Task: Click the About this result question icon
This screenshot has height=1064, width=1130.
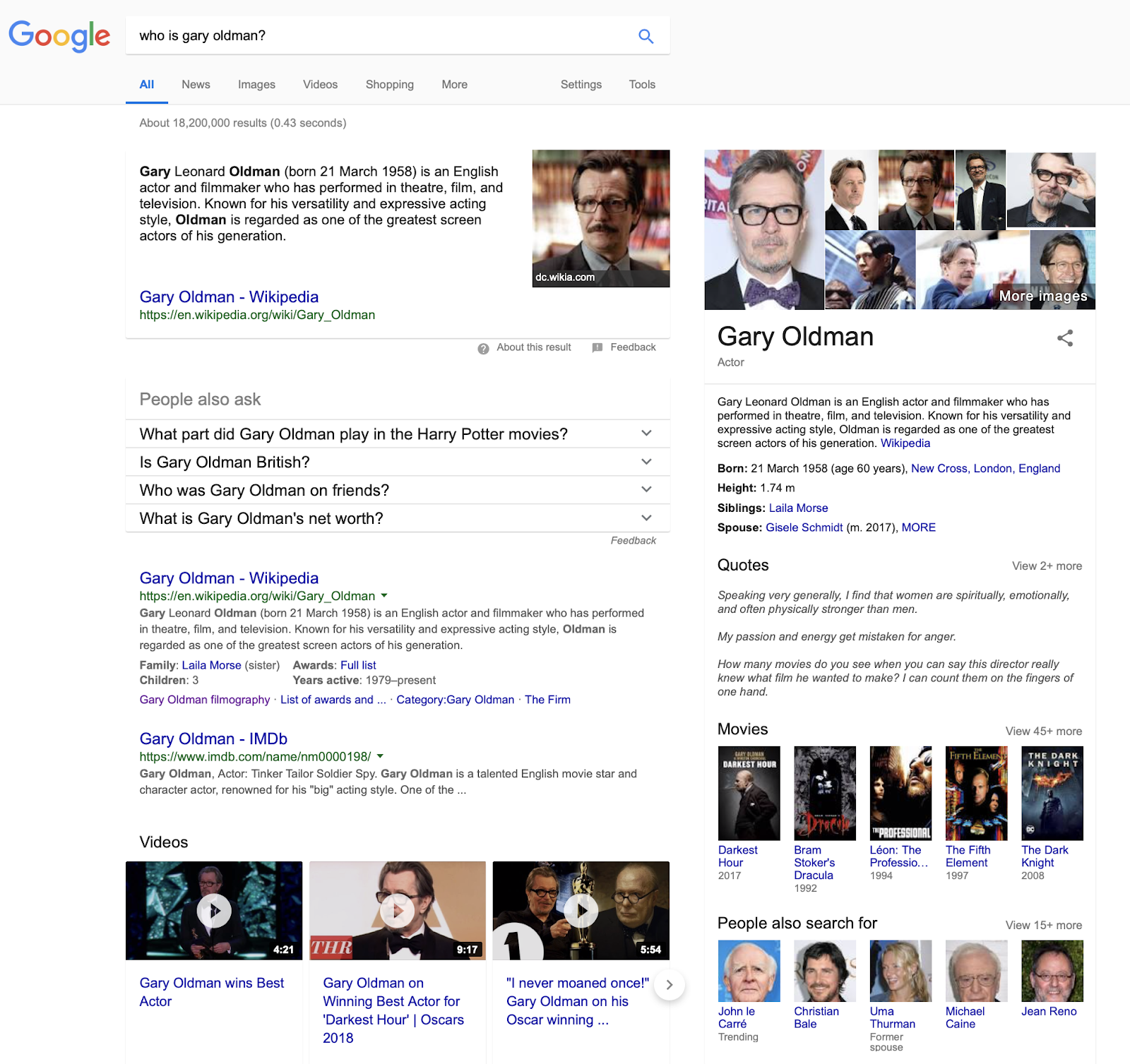Action: pos(483,348)
